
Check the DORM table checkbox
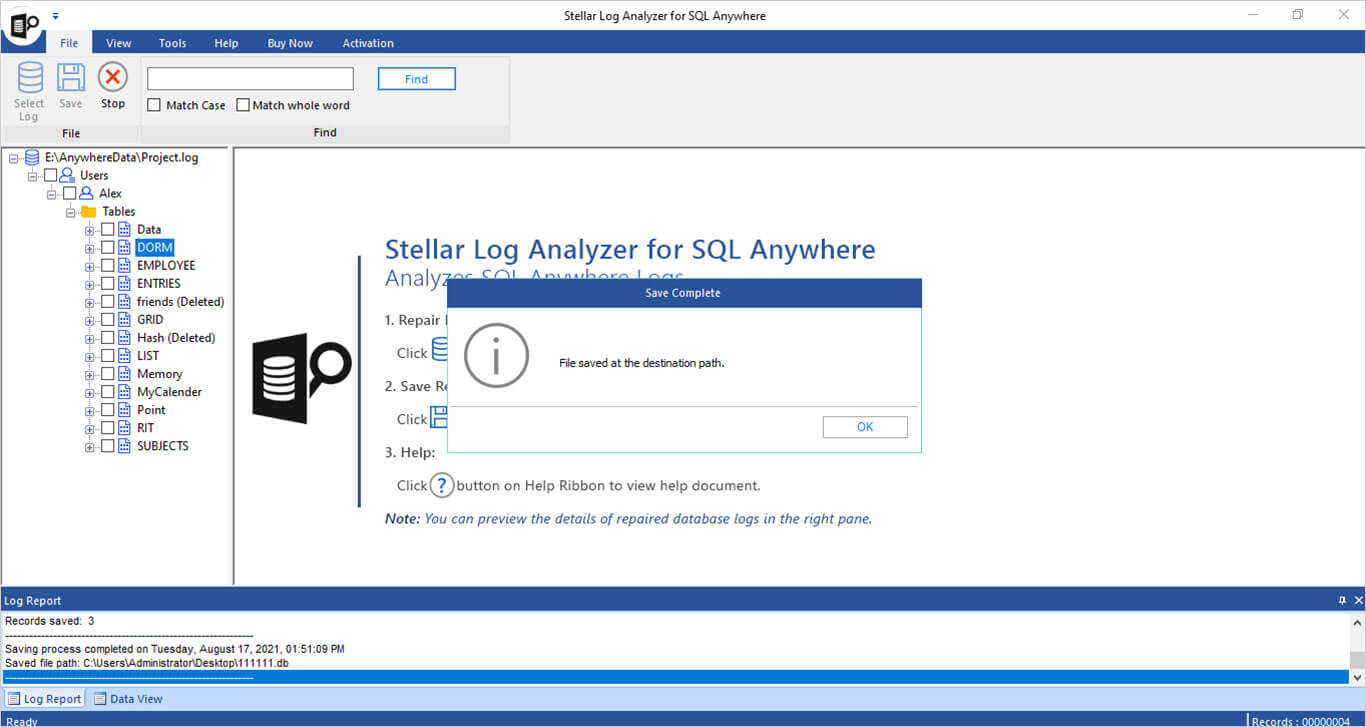coord(107,247)
